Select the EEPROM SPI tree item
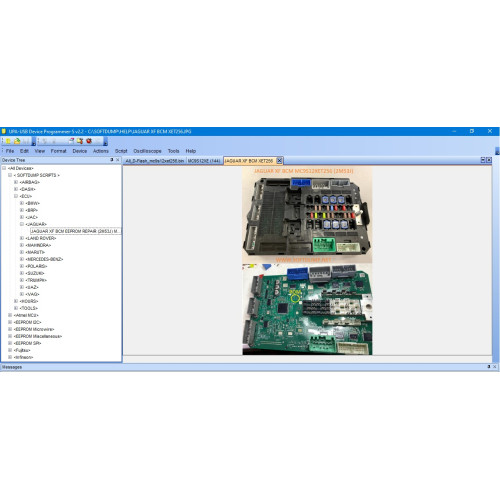This screenshot has width=500, height=500. (27, 343)
